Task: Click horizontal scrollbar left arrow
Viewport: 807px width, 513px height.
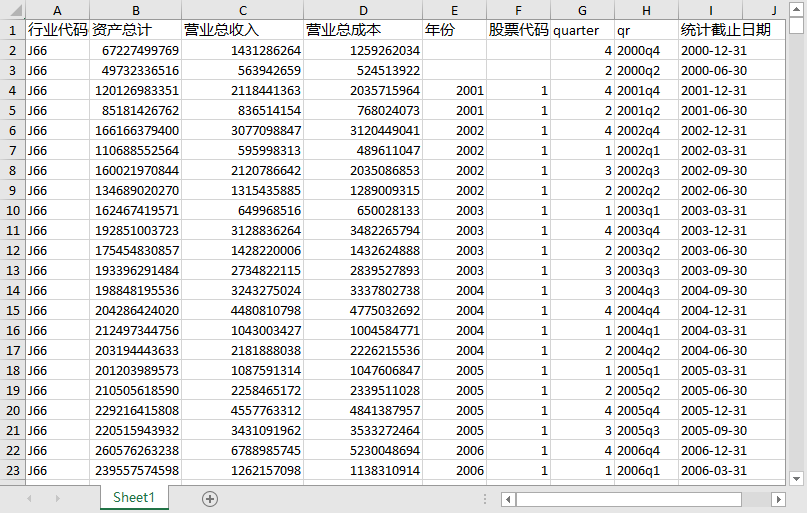Action: point(508,499)
